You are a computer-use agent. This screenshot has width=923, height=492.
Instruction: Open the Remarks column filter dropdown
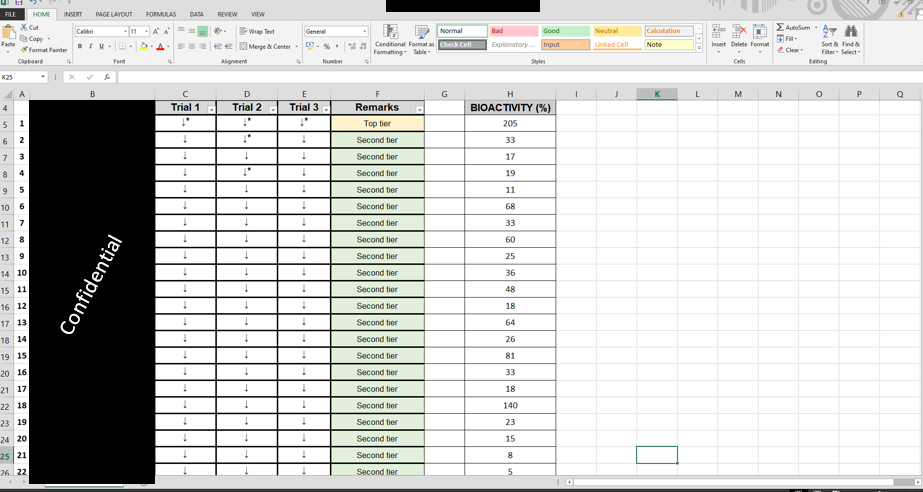pyautogui.click(x=420, y=110)
